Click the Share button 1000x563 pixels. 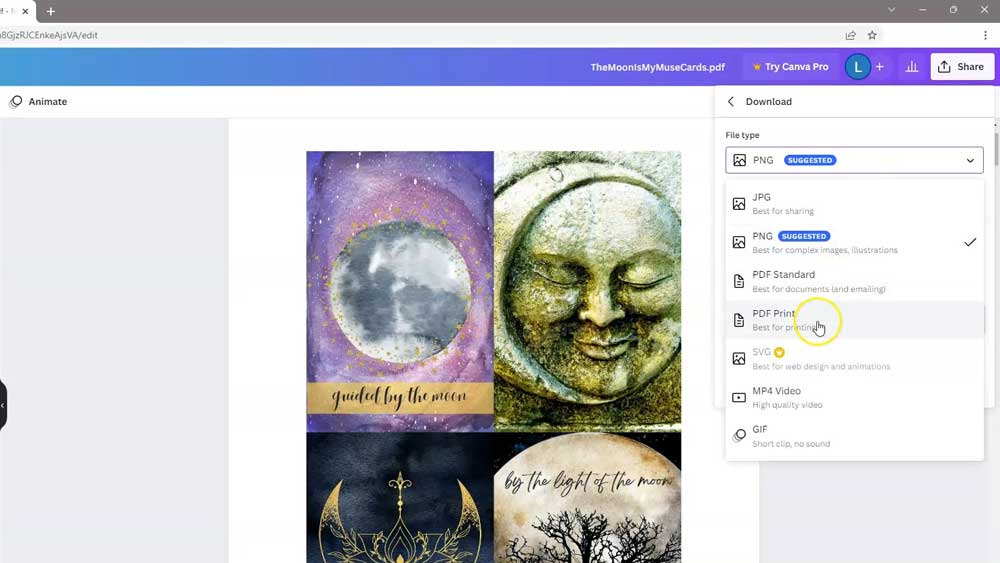pyautogui.click(x=962, y=66)
